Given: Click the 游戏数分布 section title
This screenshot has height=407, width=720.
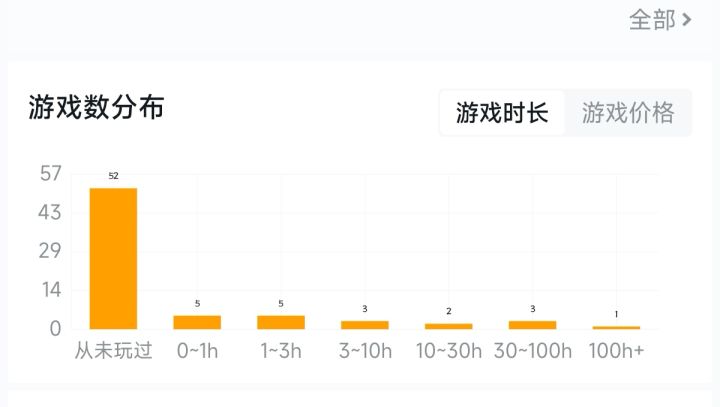Looking at the screenshot, I should pos(96,107).
